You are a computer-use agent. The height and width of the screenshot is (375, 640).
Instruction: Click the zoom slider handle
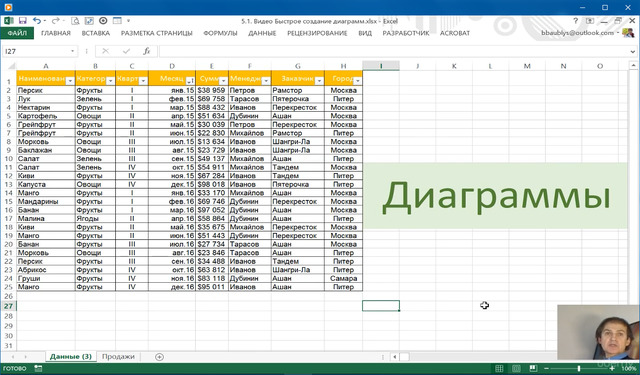coord(579,368)
